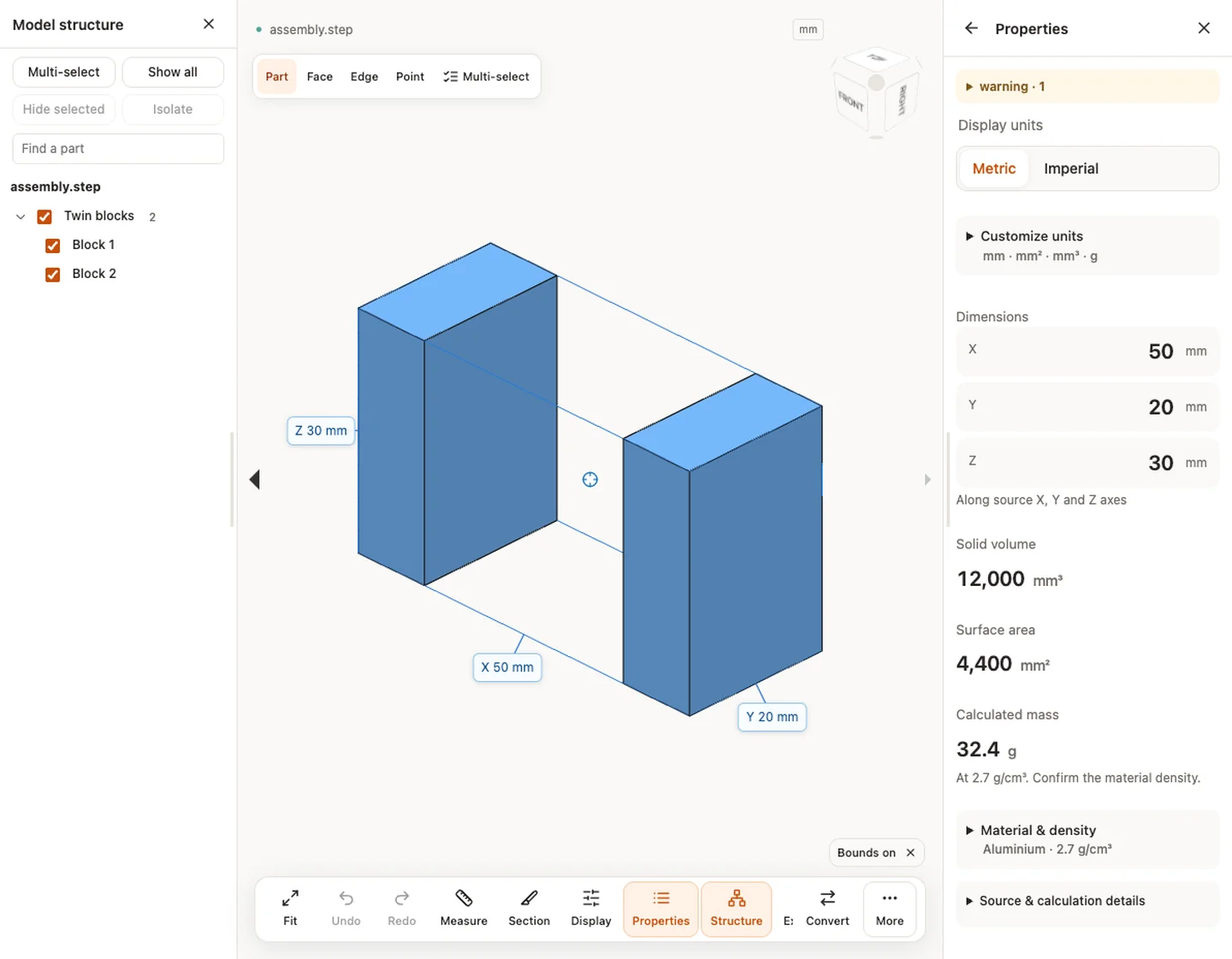This screenshot has height=959, width=1232.
Task: Enable Multi-select in viewport toolbar
Action: click(486, 76)
